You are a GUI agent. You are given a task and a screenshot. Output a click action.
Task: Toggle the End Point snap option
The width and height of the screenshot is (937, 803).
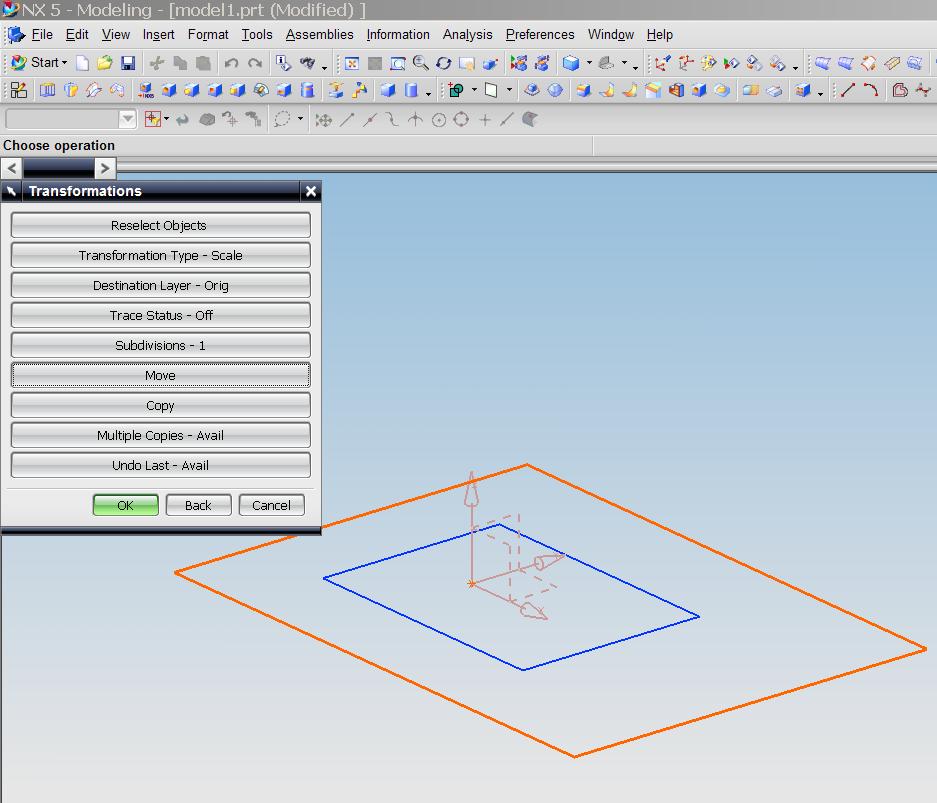[347, 120]
